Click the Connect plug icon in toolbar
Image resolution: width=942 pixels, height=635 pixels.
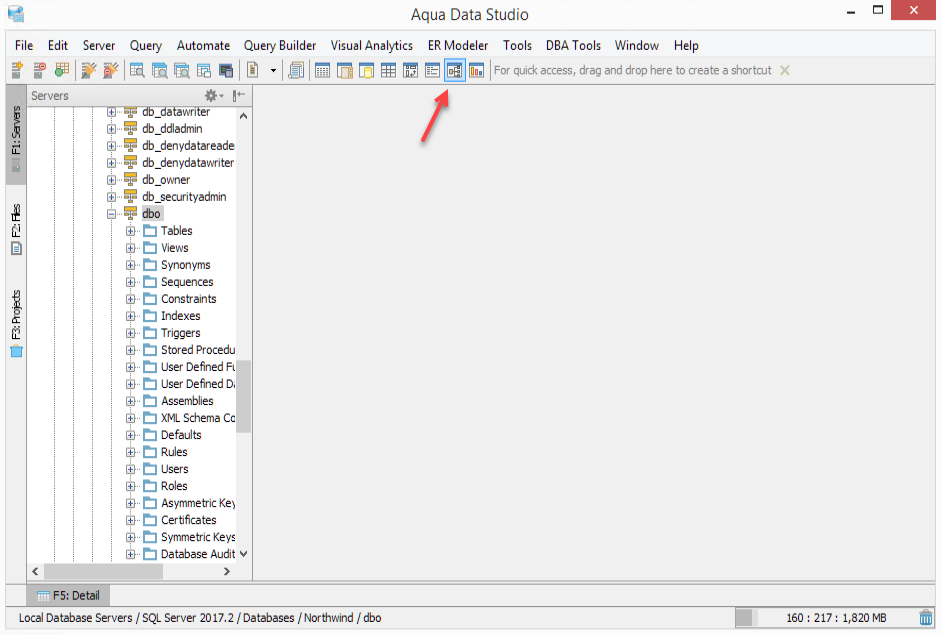coord(89,70)
